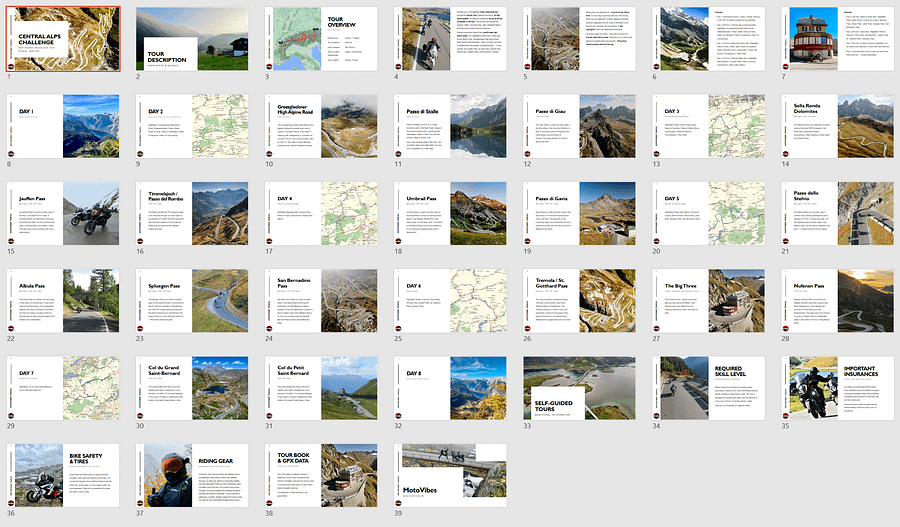Select slide 20 Day 5 thumbnail
Image resolution: width=900 pixels, height=527 pixels.
pos(709,214)
